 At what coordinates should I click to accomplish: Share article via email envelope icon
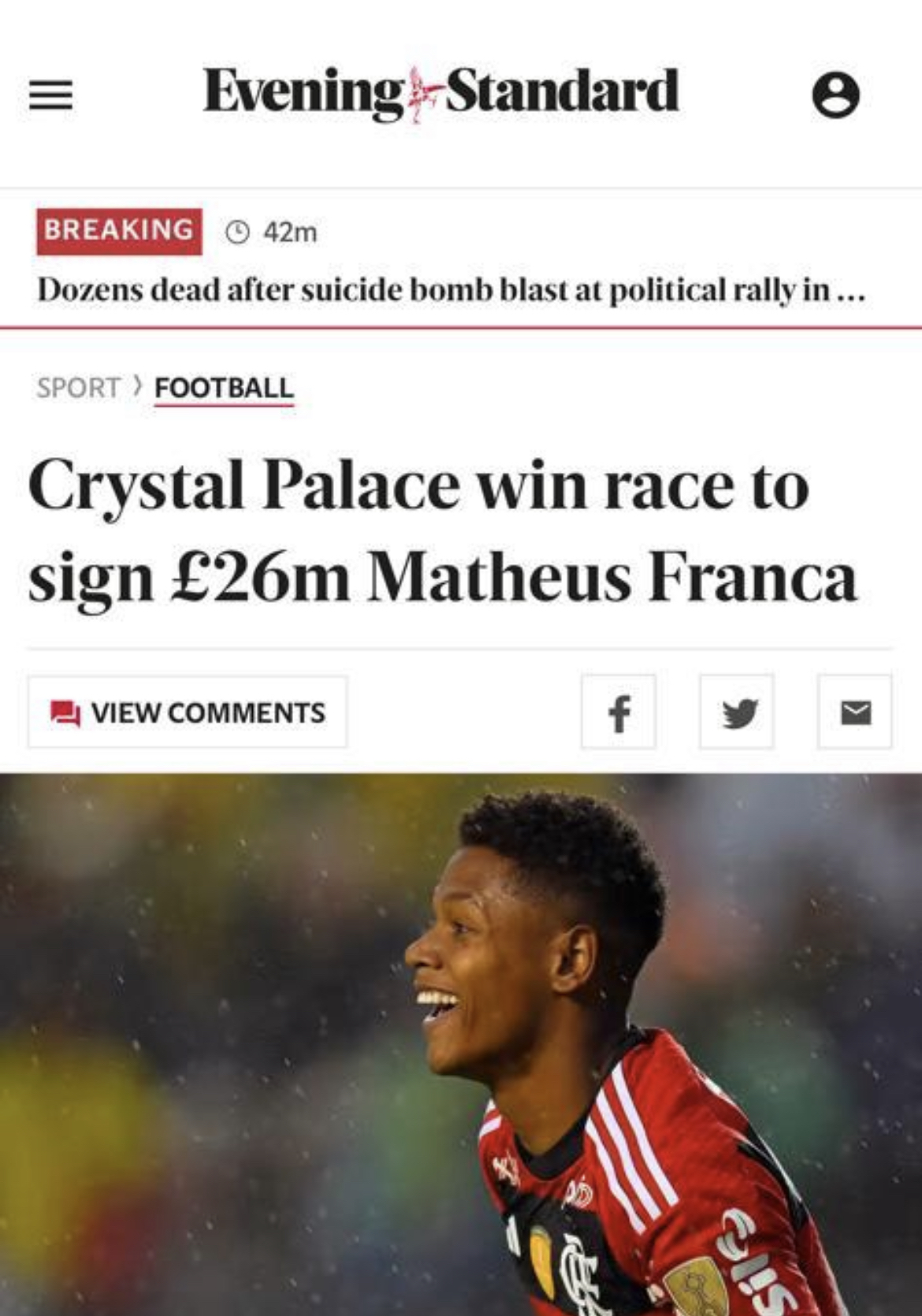(x=855, y=712)
